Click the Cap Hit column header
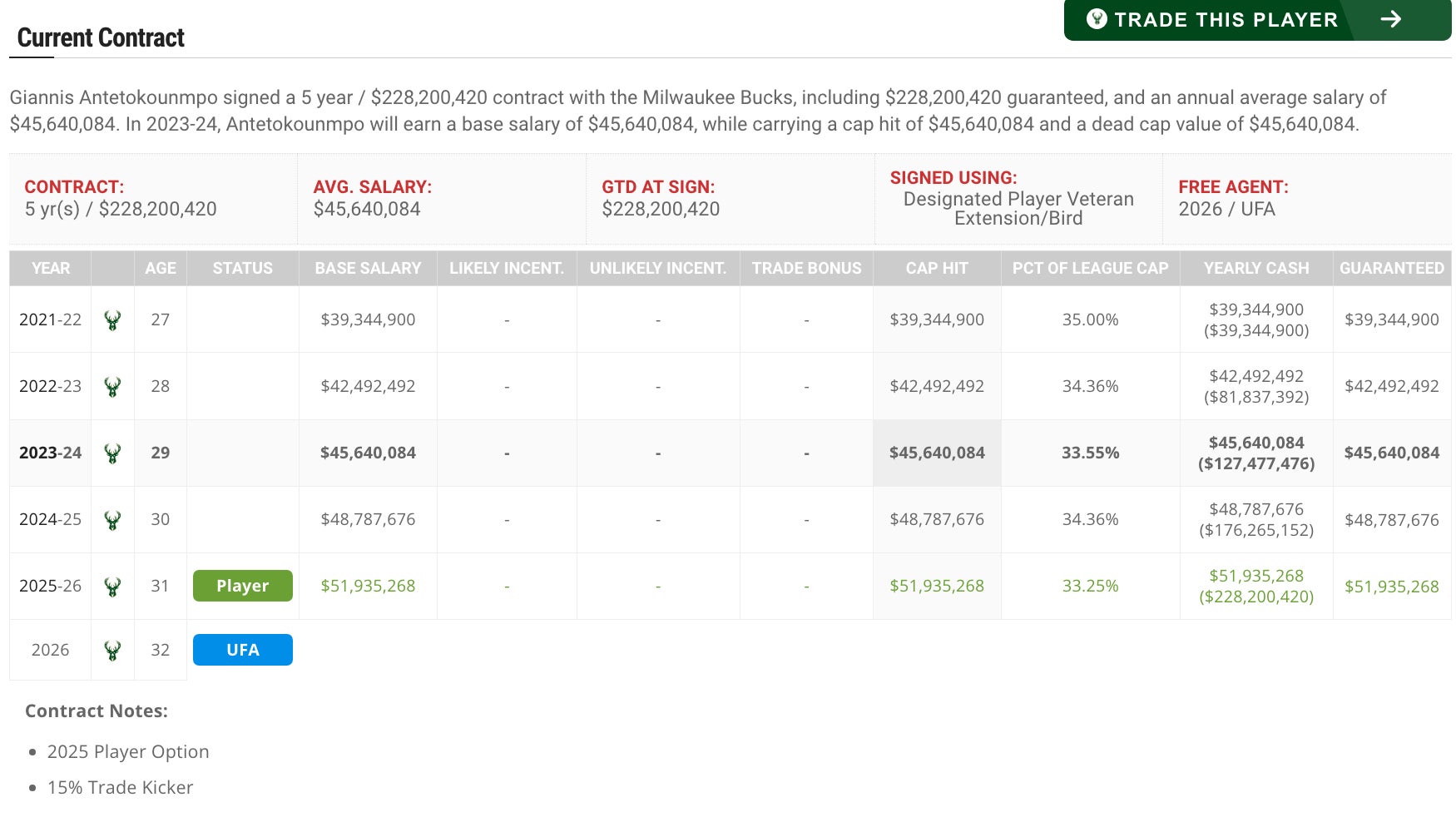The height and width of the screenshot is (827, 1456). [936, 268]
